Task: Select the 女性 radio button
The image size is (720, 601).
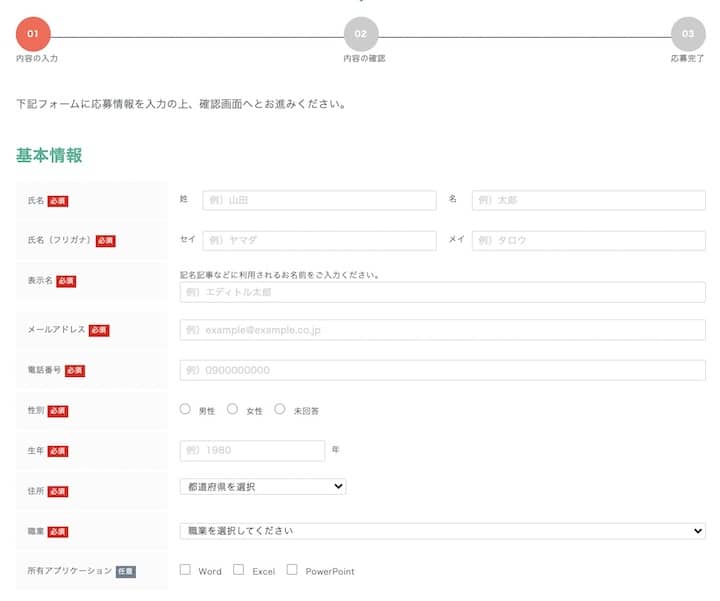Action: (x=233, y=409)
